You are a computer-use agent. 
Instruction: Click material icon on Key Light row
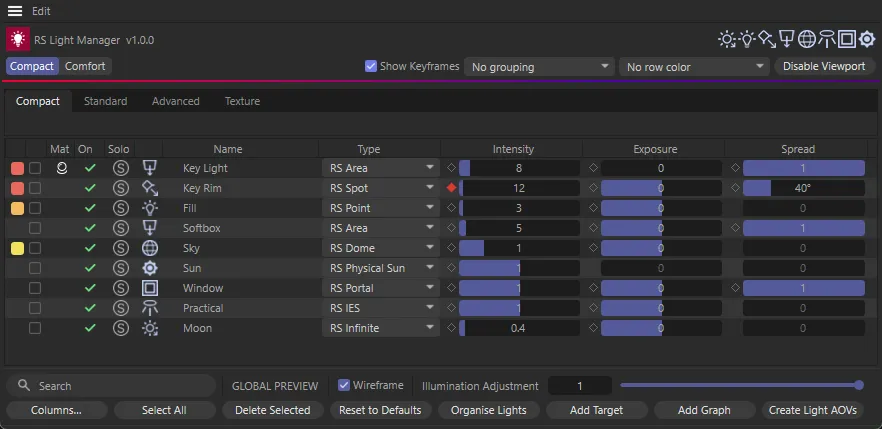[x=62, y=168]
